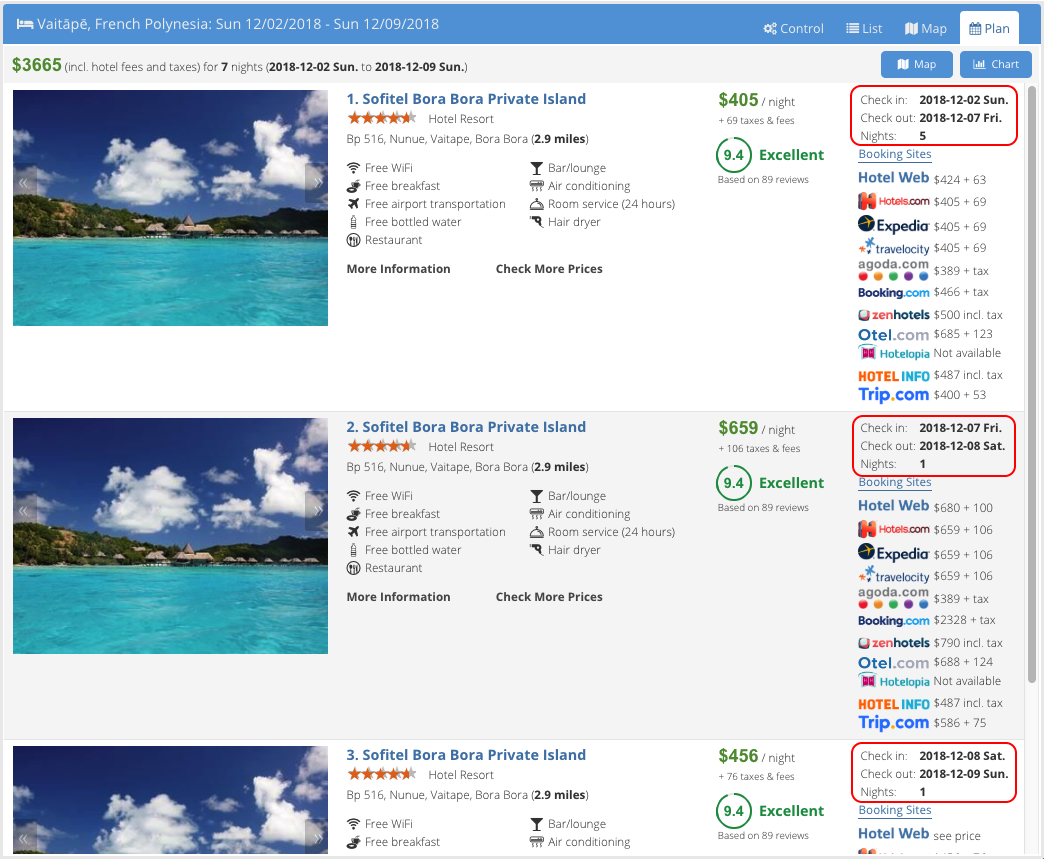This screenshot has width=1044, height=859.
Task: Click the Trip.com logo priced $400 + 53
Action: point(894,395)
